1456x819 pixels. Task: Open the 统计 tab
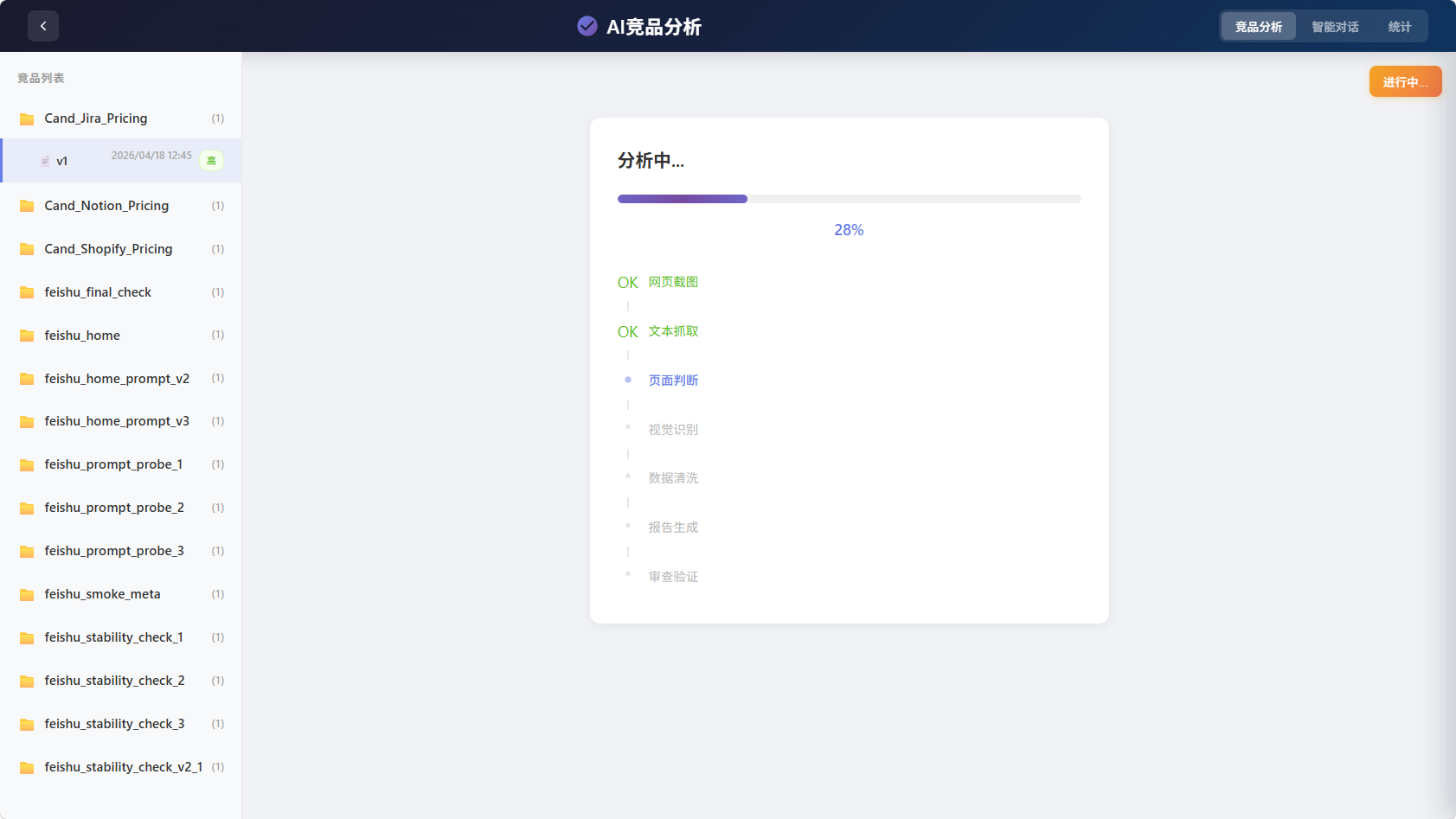coord(1399,27)
